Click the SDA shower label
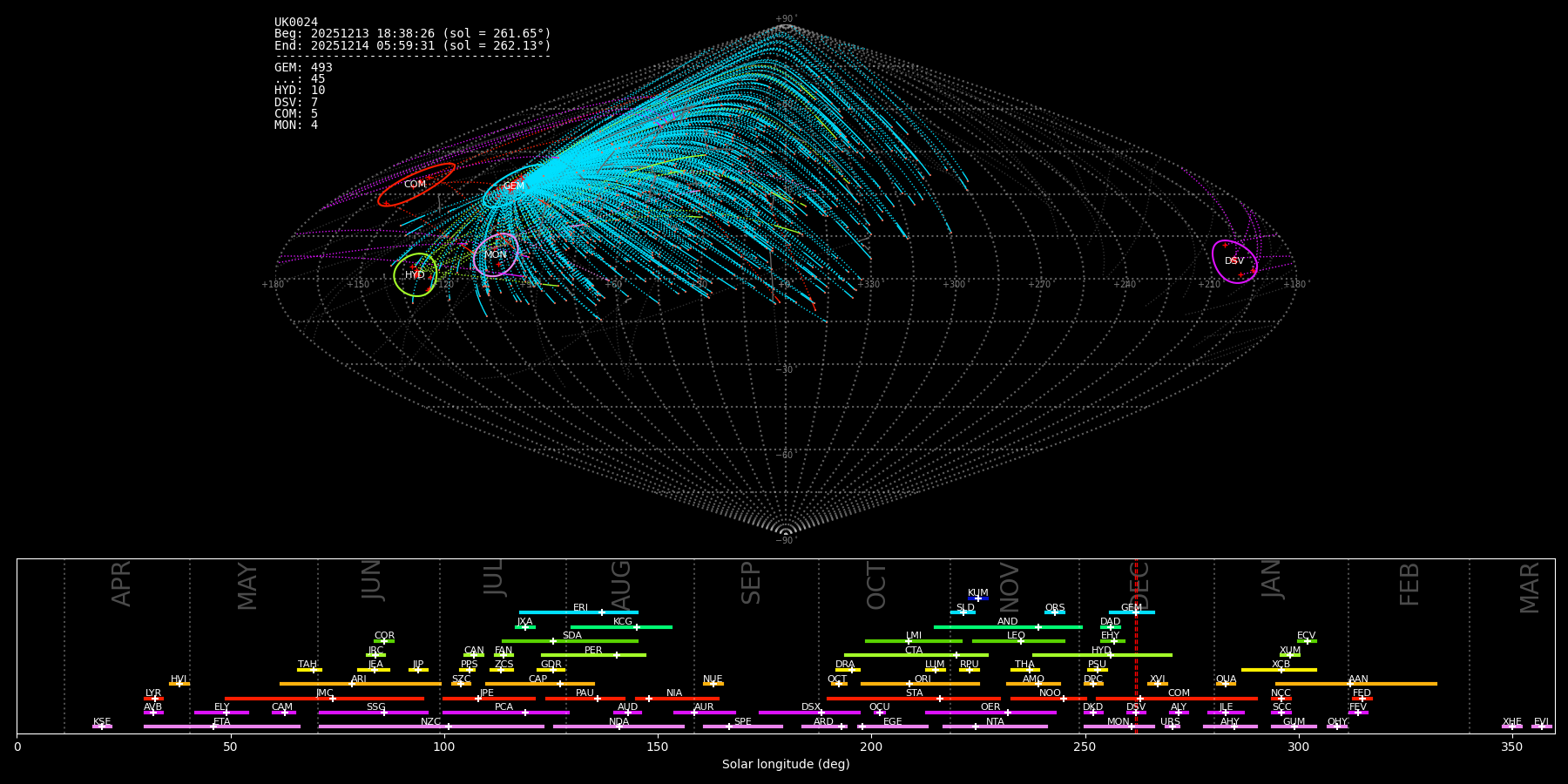1568x784 pixels. 571,636
